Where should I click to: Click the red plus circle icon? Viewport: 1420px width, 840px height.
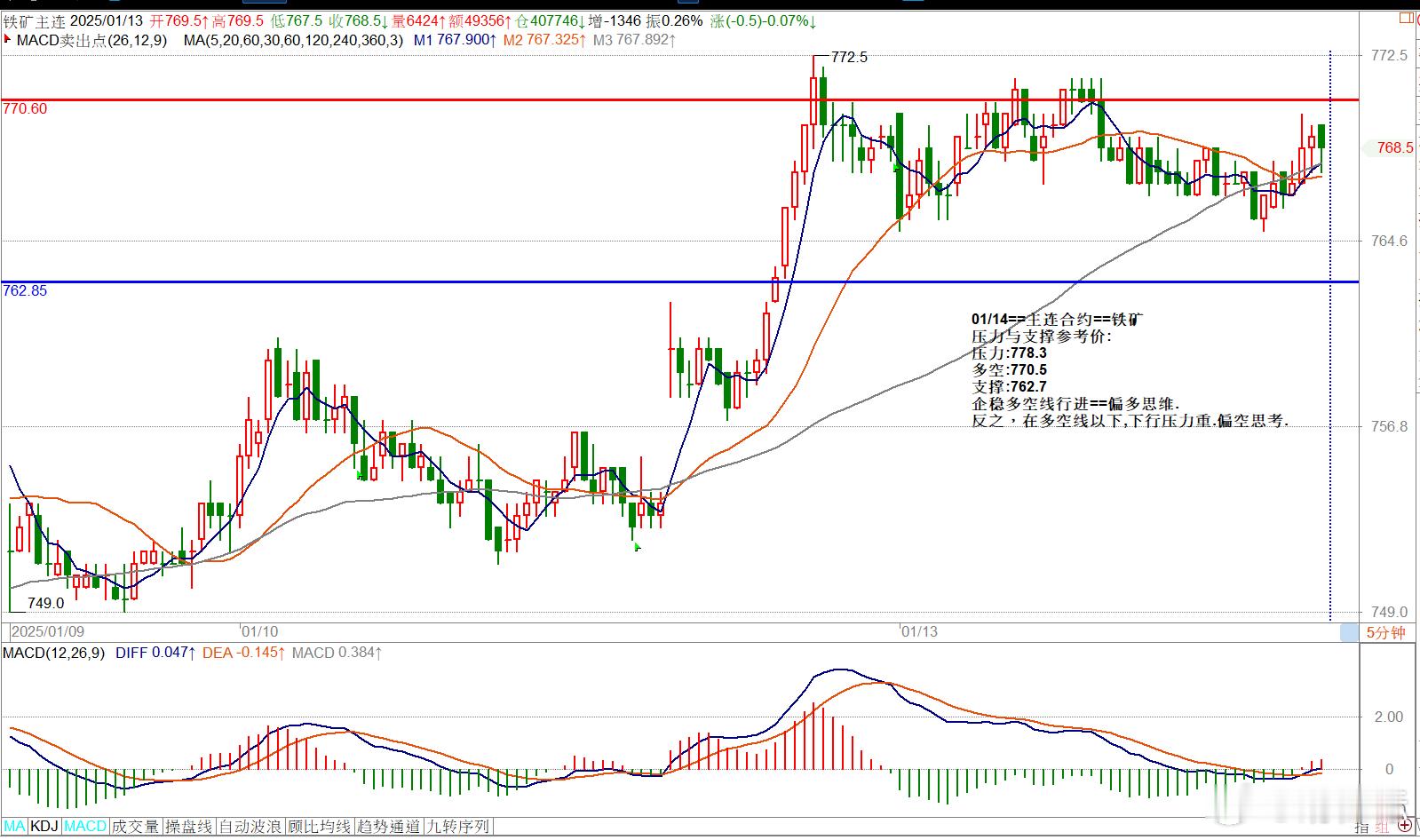(1404, 827)
